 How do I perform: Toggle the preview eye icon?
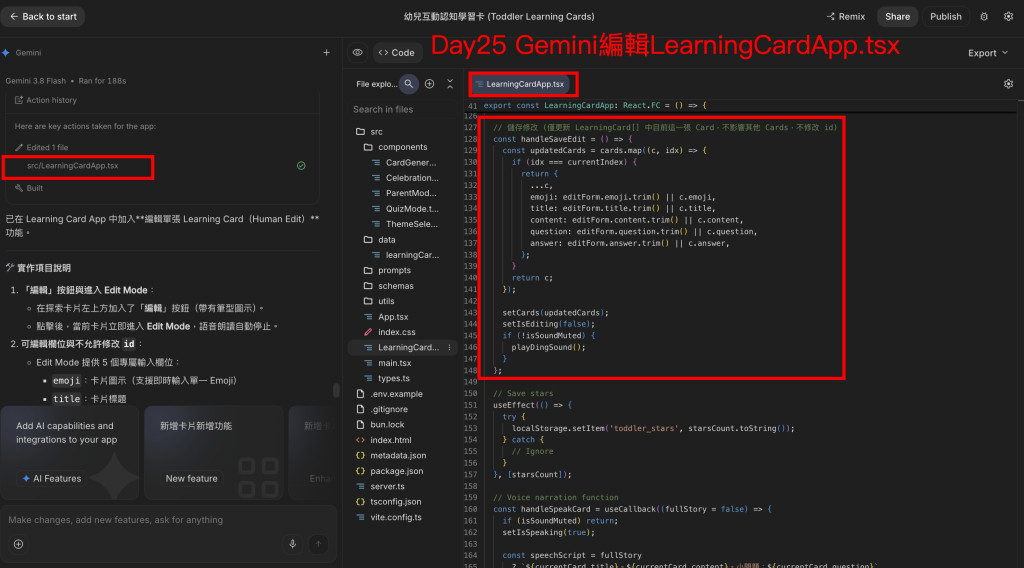pos(357,53)
